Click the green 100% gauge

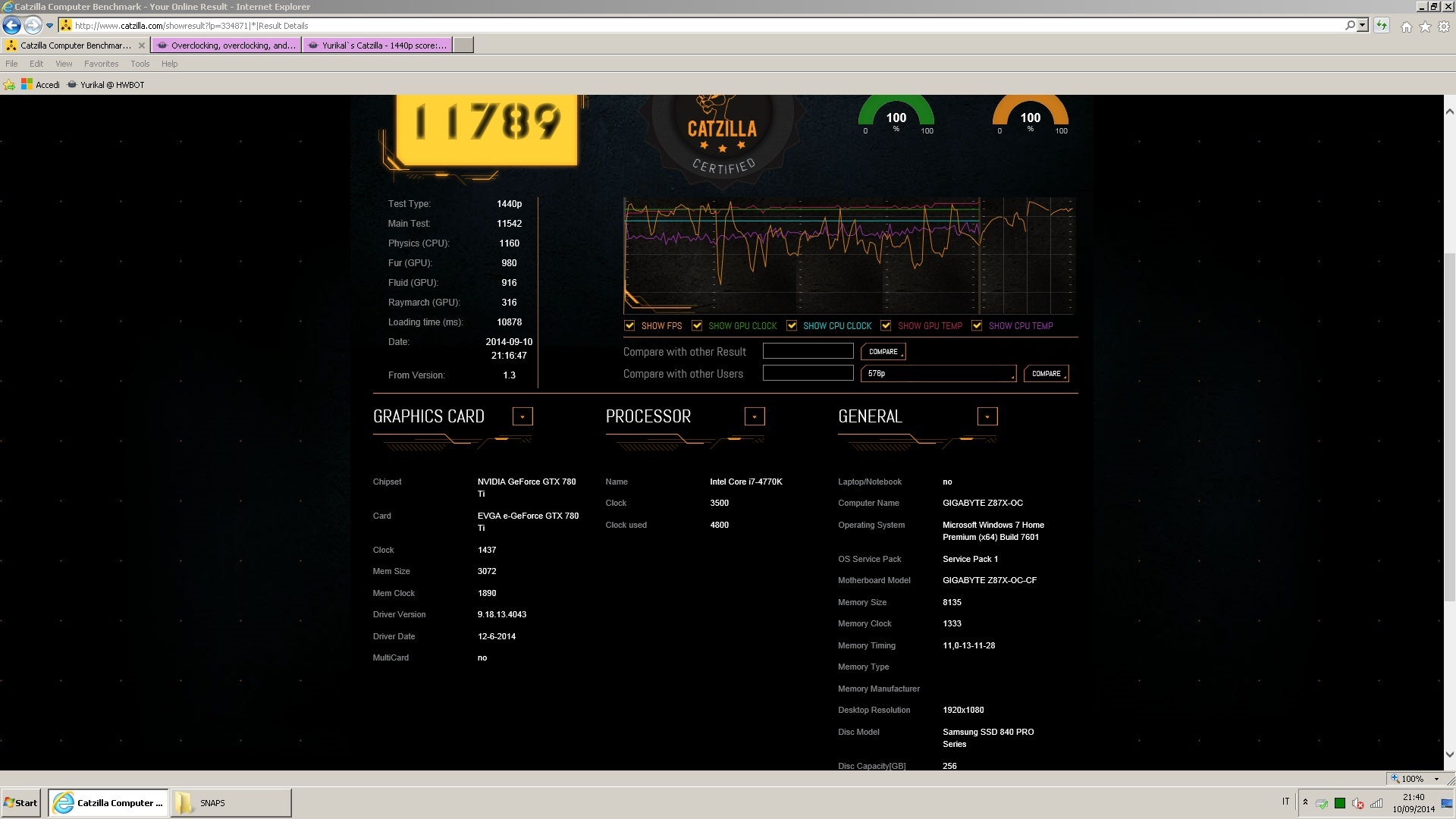tap(896, 115)
